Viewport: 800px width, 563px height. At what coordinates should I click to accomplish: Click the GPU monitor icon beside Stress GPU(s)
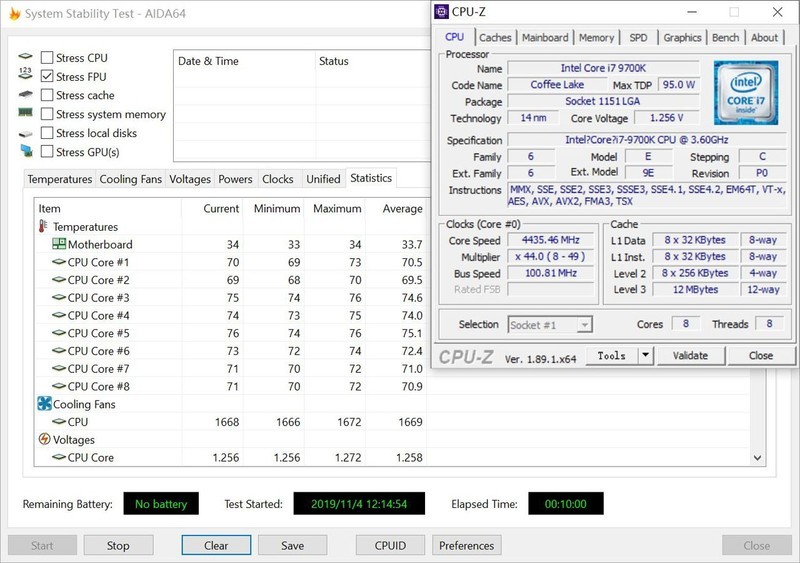coord(25,152)
